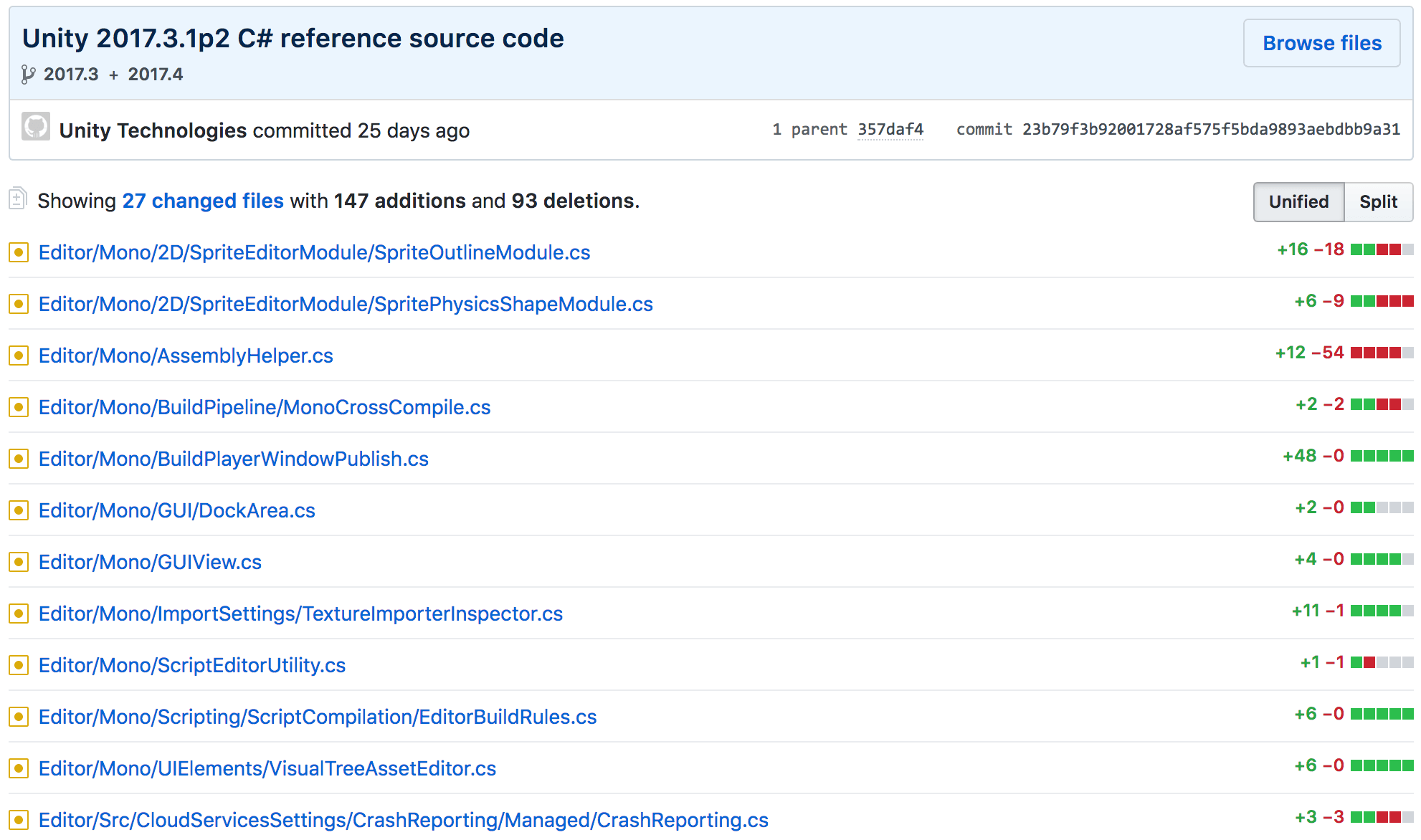Click +6 −0 diffstat of VisualTreeAssetEditor.cs
The height and width of the screenshot is (840, 1421).
(x=1354, y=765)
